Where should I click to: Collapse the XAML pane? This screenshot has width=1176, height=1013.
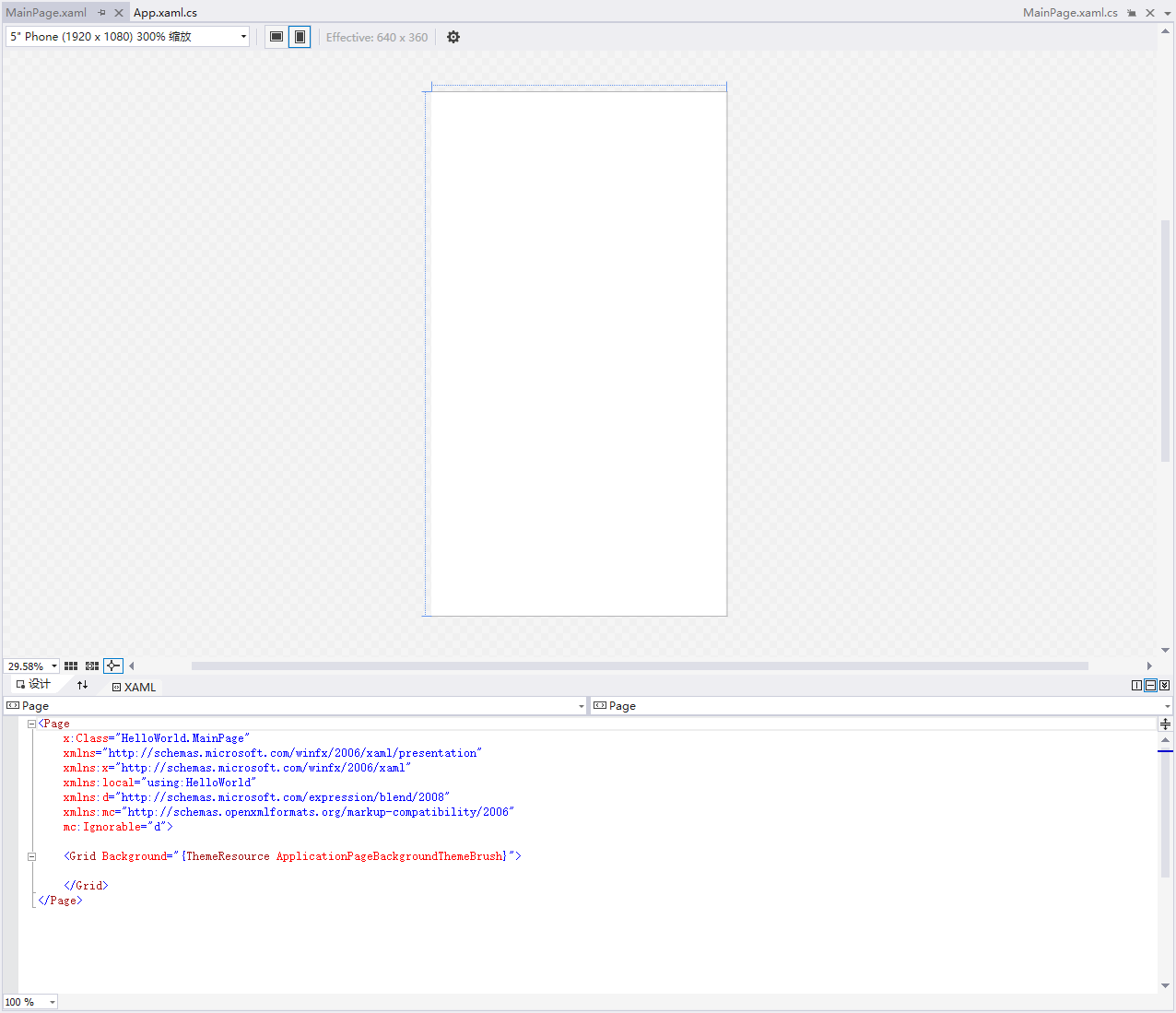point(1165,685)
